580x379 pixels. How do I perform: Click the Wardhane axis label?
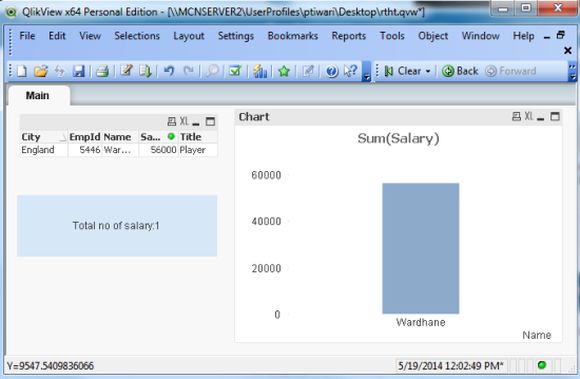pyautogui.click(x=421, y=322)
